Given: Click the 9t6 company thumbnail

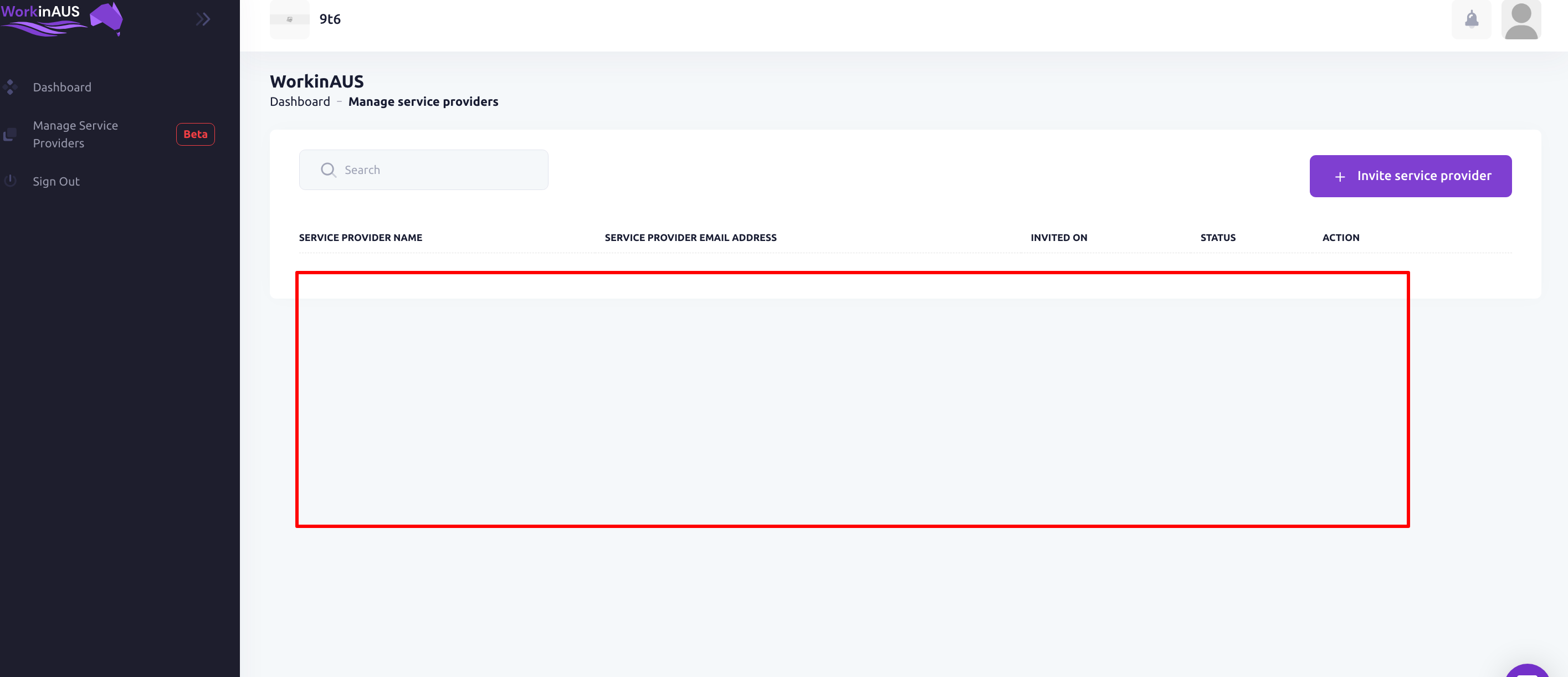Looking at the screenshot, I should (290, 19).
